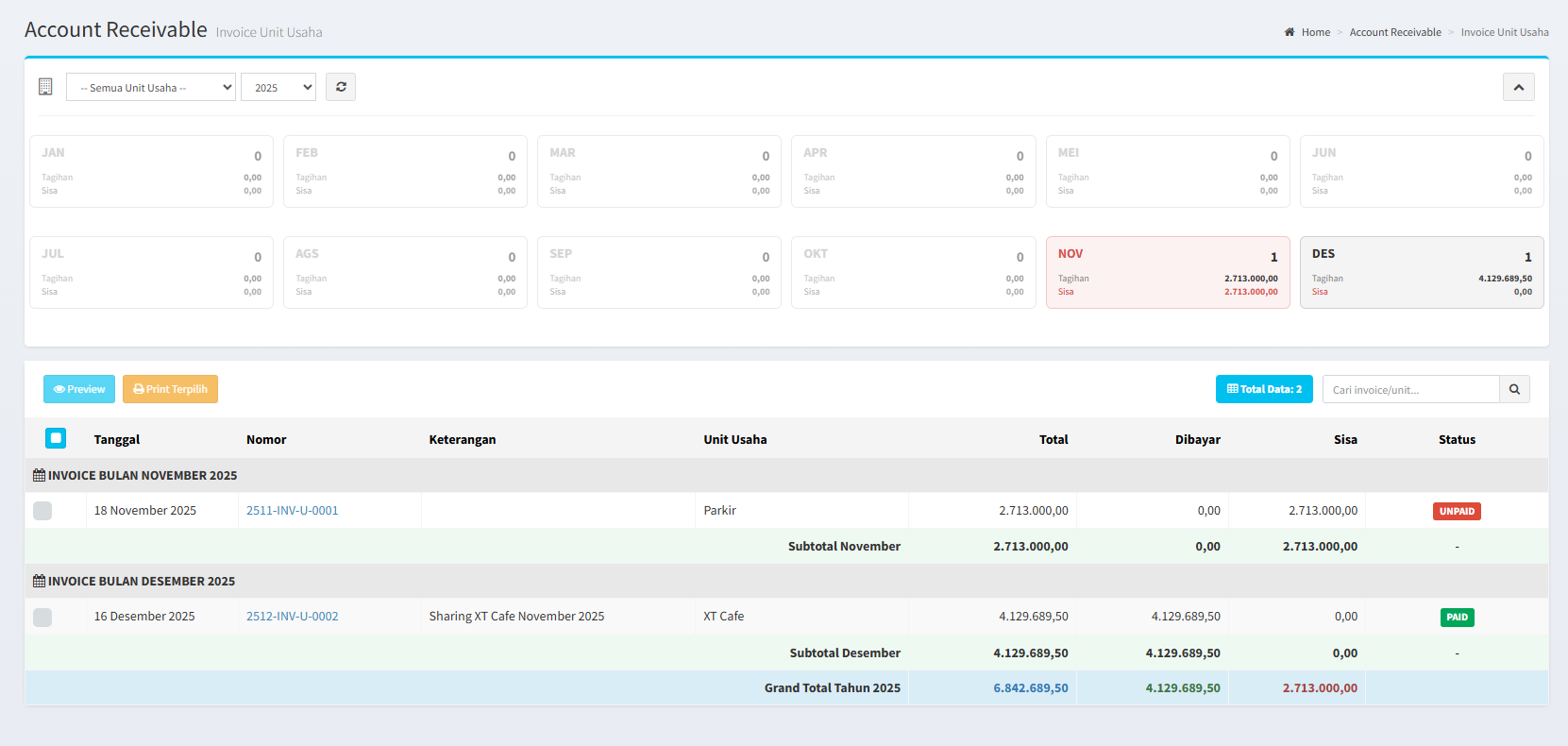The image size is (1568, 746).
Task: Select the NOV month card
Action: pyautogui.click(x=1168, y=272)
